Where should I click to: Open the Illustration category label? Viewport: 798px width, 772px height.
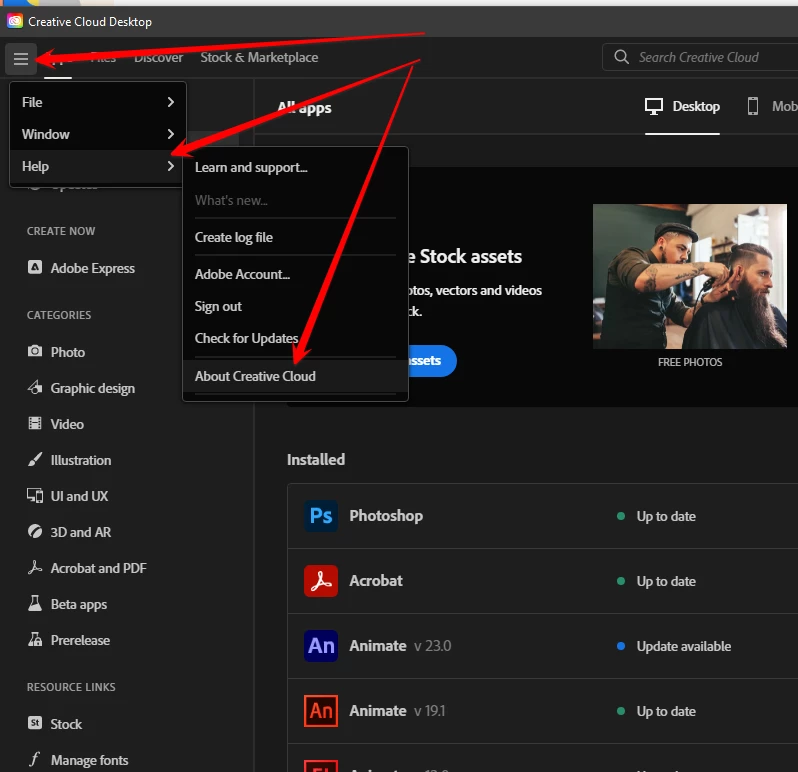click(81, 460)
